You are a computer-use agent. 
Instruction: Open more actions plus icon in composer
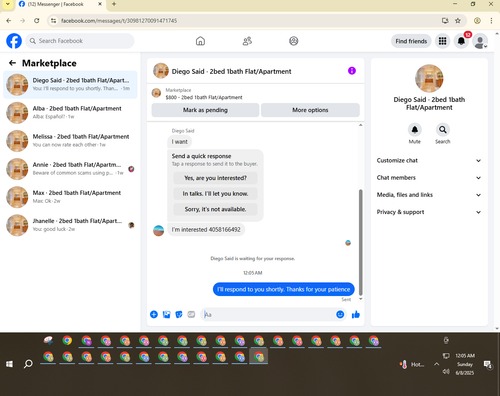click(x=154, y=314)
